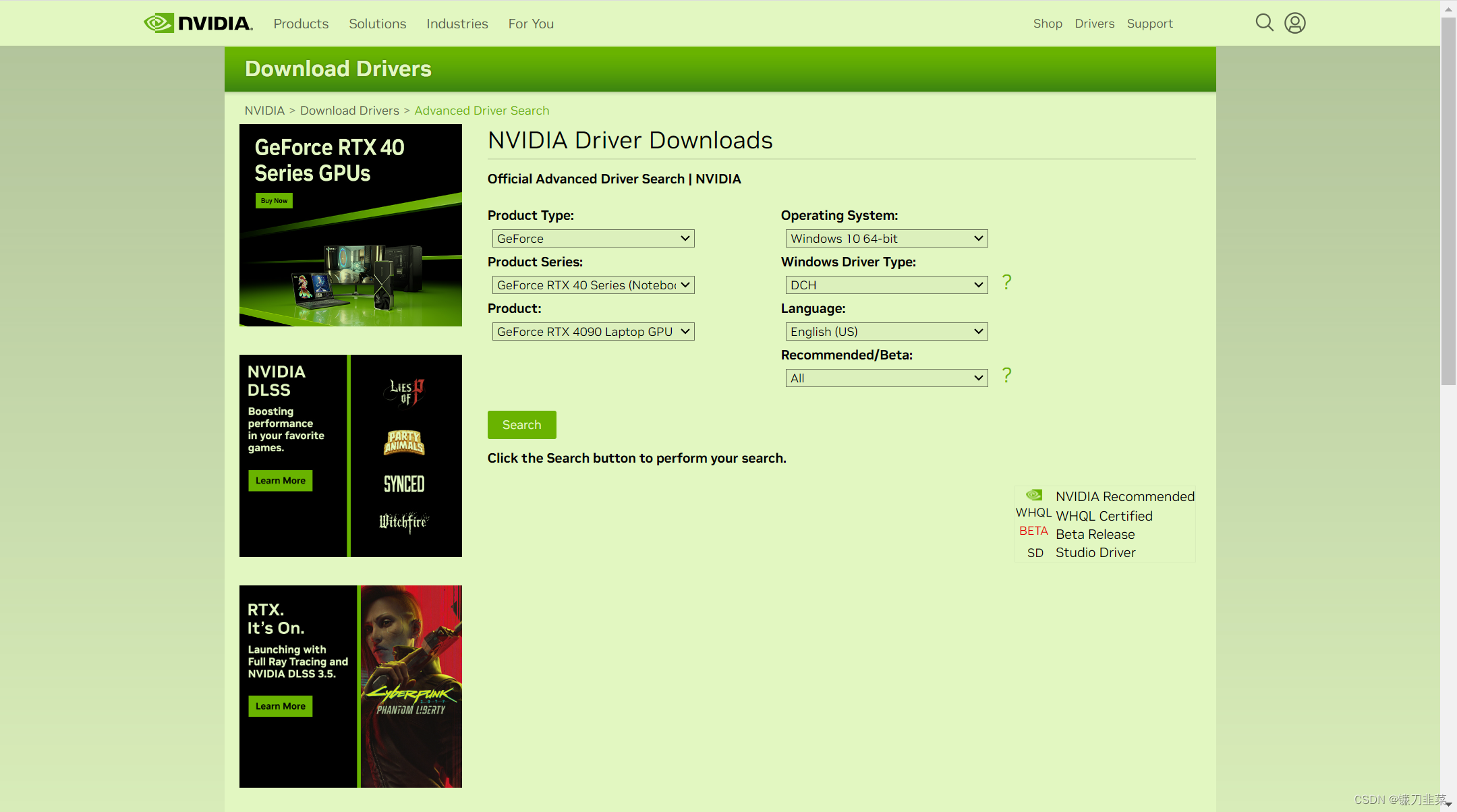This screenshot has height=812, width=1457.
Task: Expand the Recommended/Beta dropdown
Action: point(884,377)
